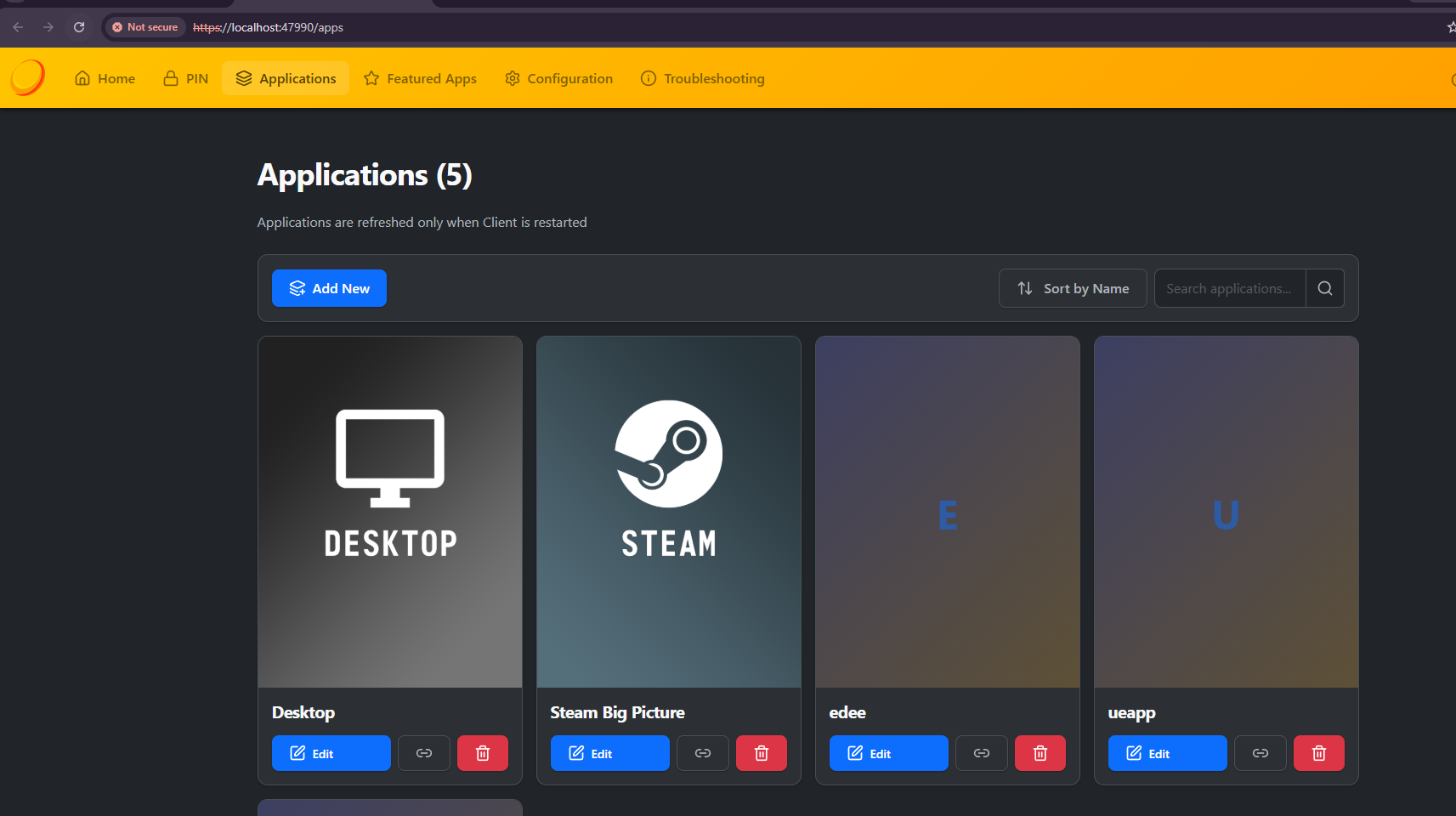Click the 'Desktop' card title text
Screen dimensions: 1456x816
303,712
